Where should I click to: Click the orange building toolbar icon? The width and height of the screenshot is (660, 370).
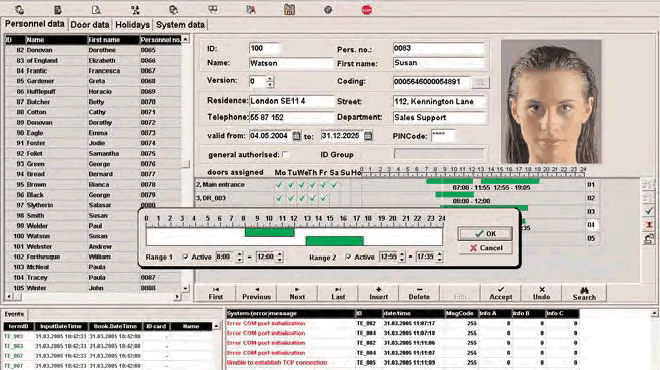pyautogui.click(x=289, y=9)
